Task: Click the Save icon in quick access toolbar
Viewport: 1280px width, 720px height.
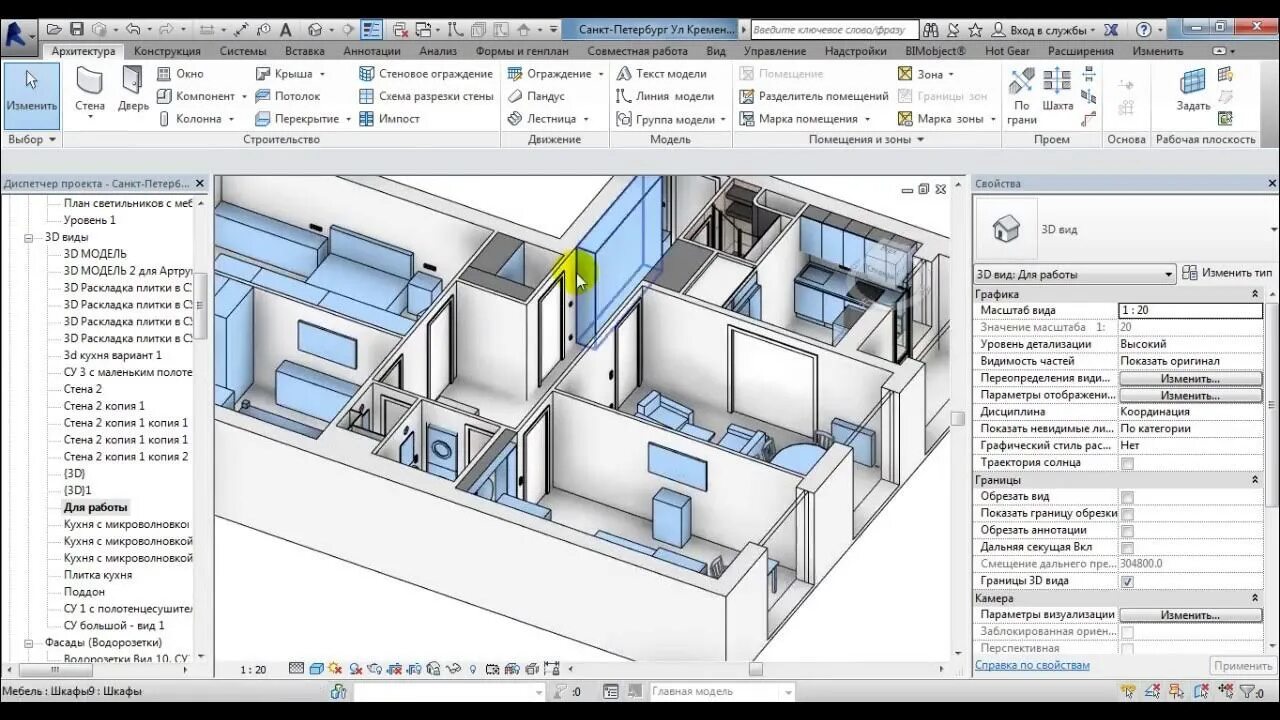Action: [x=76, y=30]
